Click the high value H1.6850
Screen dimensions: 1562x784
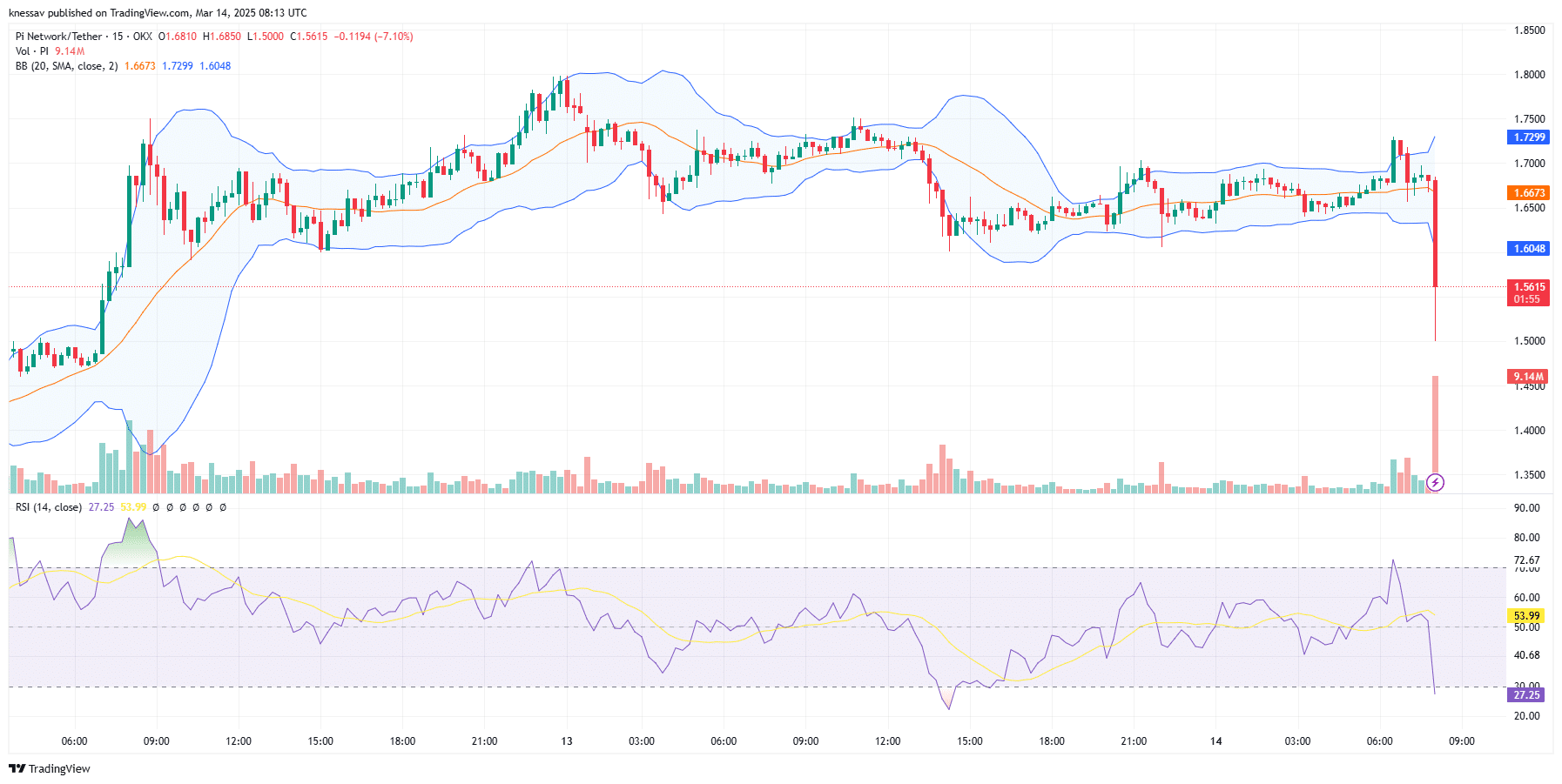tap(222, 37)
